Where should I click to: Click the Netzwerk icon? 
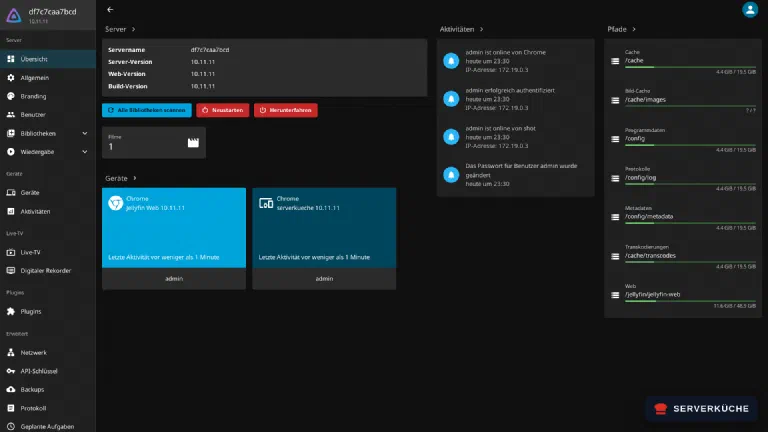click(x=11, y=353)
